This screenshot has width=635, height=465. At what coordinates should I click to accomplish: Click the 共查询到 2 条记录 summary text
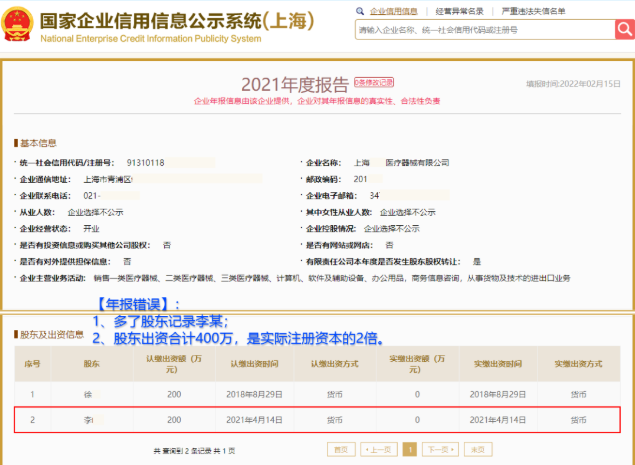(194, 450)
